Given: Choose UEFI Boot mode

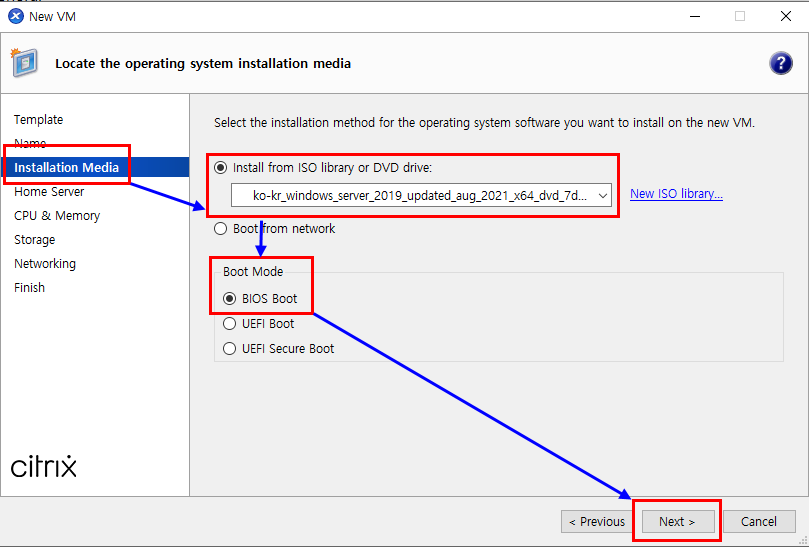Looking at the screenshot, I should (x=258, y=324).
